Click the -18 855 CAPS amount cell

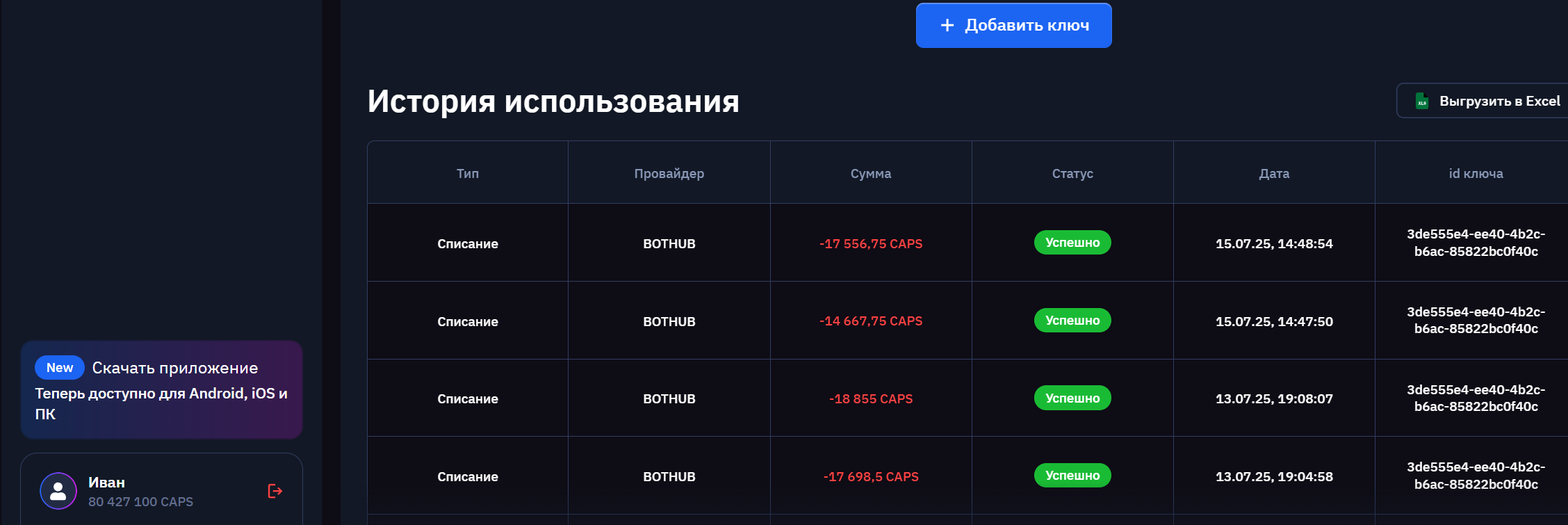[870, 399]
